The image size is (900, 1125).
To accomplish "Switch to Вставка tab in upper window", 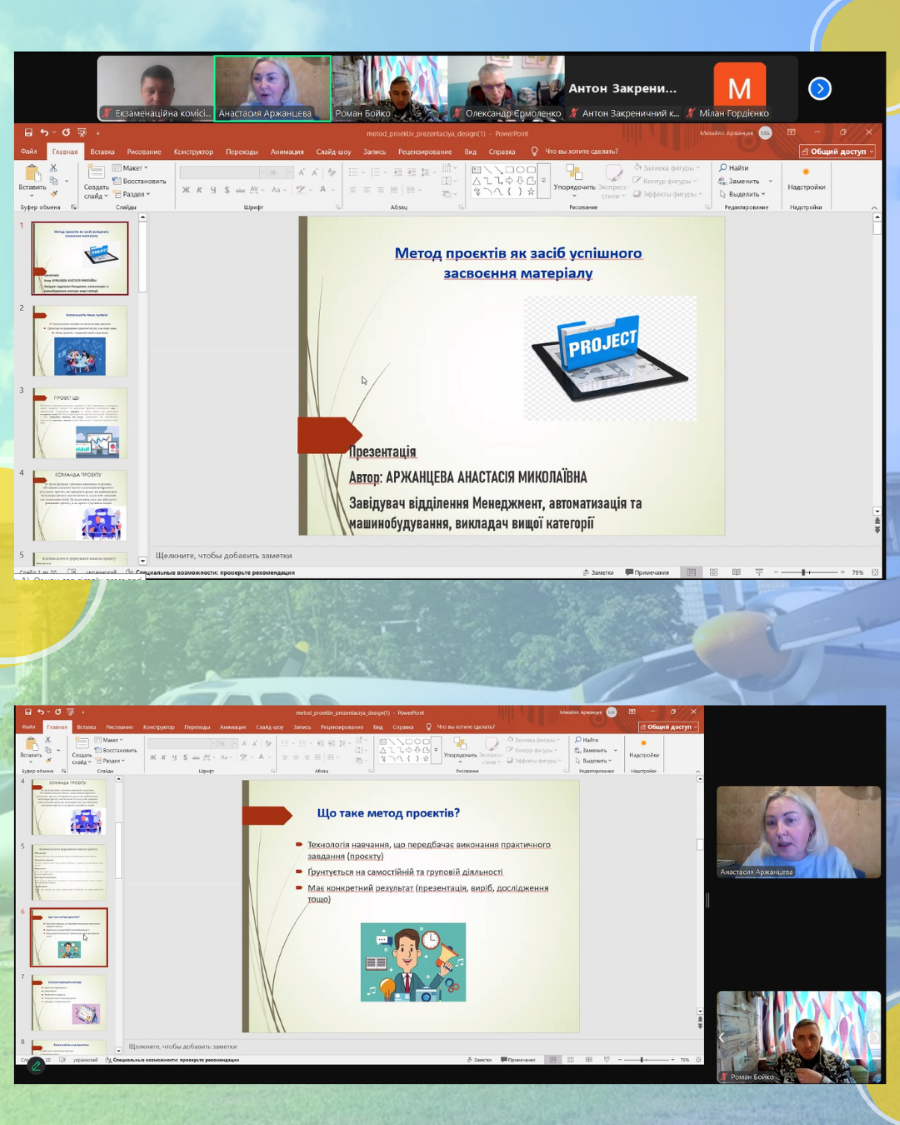I will click(x=102, y=152).
